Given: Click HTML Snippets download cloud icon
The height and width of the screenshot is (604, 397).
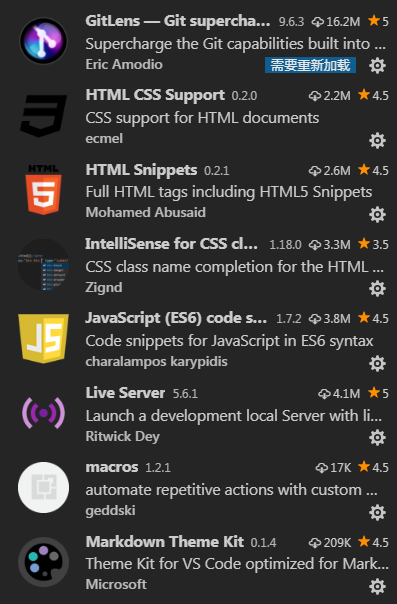Looking at the screenshot, I should tap(315, 171).
